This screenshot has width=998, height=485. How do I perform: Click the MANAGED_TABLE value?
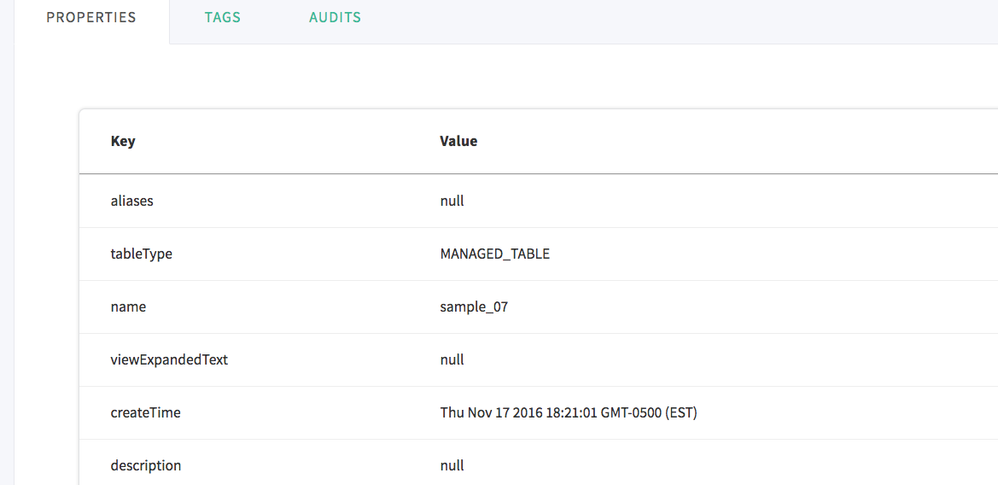495,254
